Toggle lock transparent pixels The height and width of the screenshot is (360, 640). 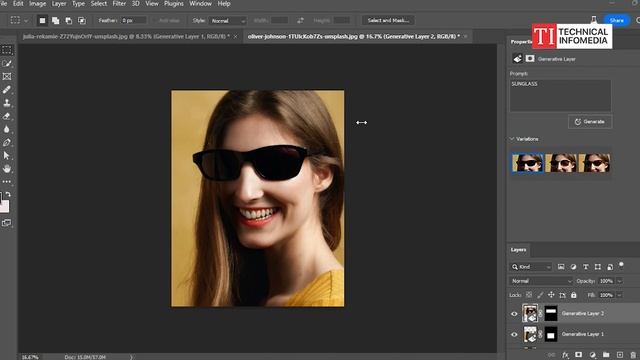coord(529,295)
